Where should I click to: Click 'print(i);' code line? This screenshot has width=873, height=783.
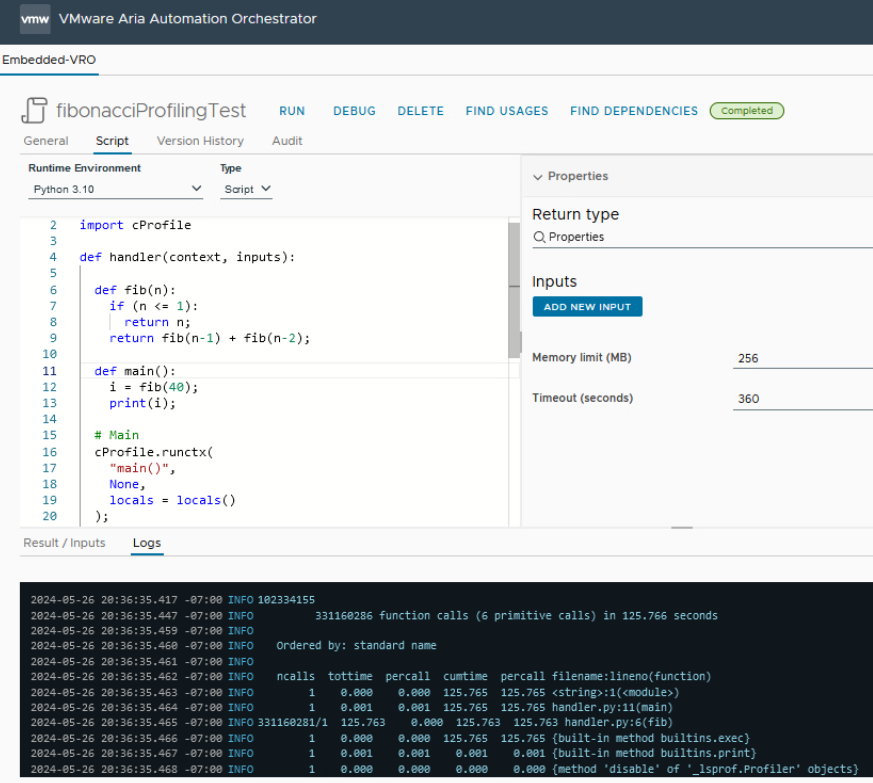coord(143,403)
